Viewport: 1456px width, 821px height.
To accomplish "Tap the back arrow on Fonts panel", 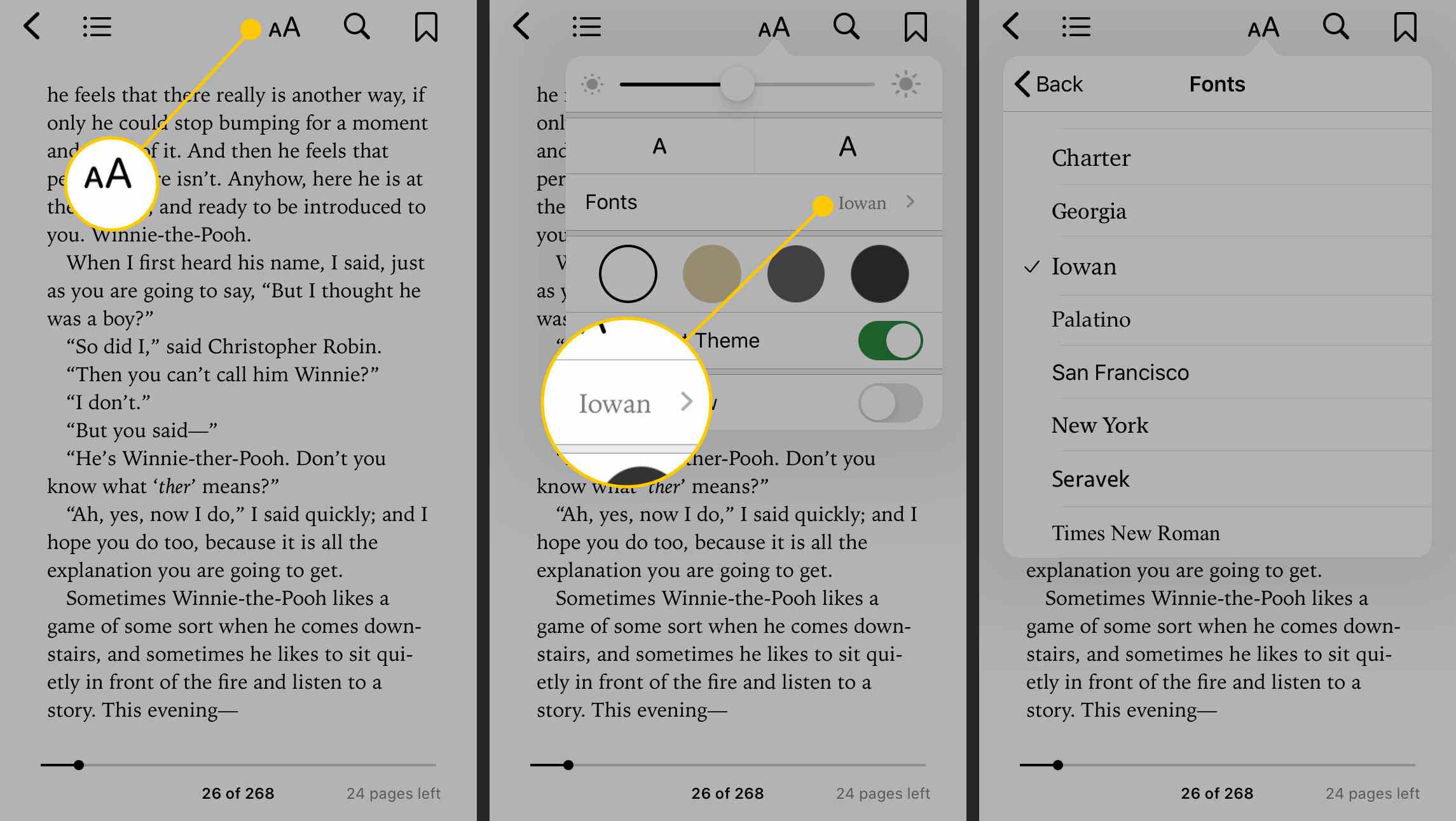I will 1046,84.
